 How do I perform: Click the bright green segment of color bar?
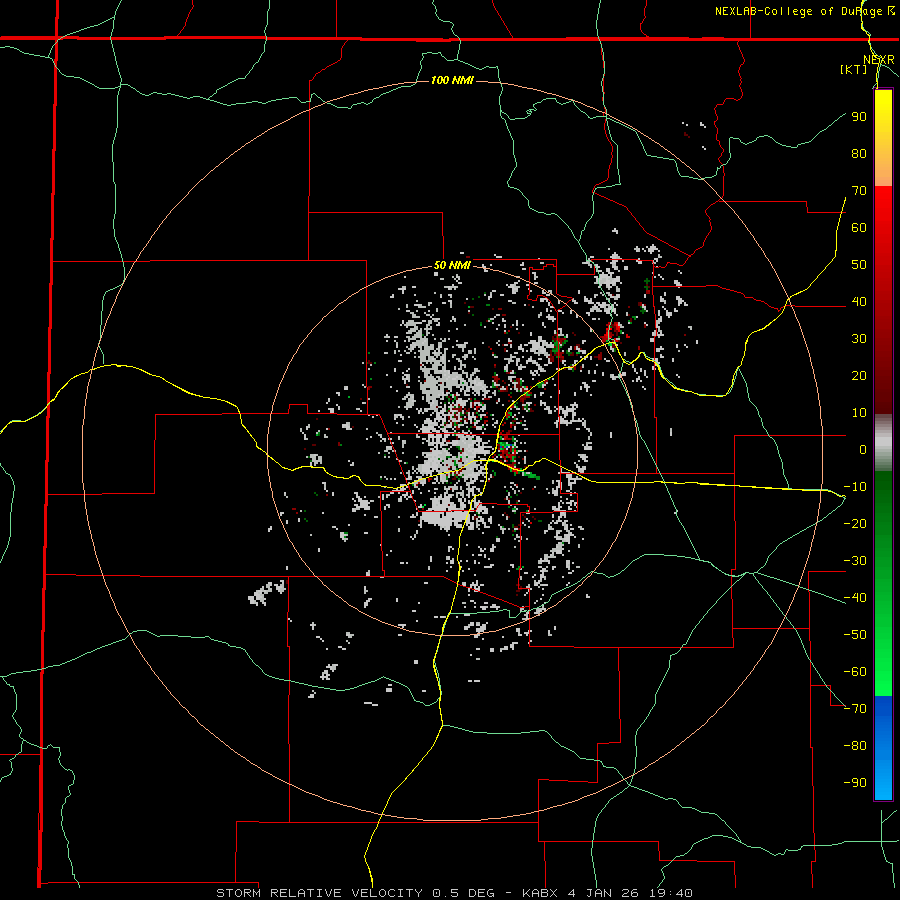[883, 583]
